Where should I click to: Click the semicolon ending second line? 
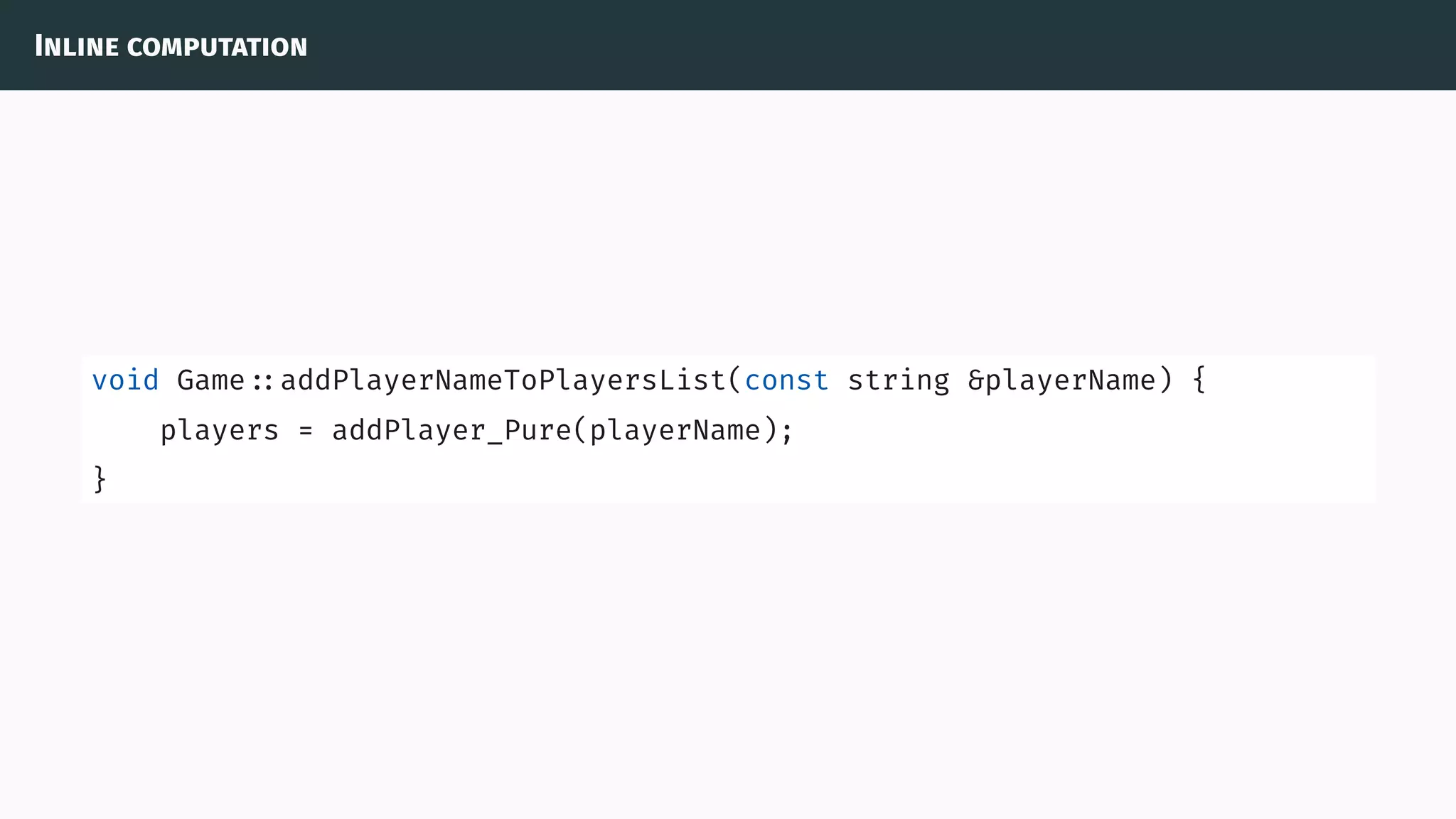pyautogui.click(x=787, y=432)
